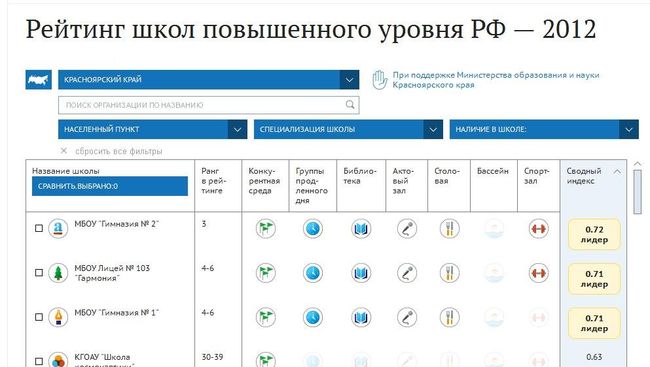Image resolution: width=650 pixels, height=367 pixels.
Task: Click the canteen icon in Лицей № 103 row
Action: point(449,273)
